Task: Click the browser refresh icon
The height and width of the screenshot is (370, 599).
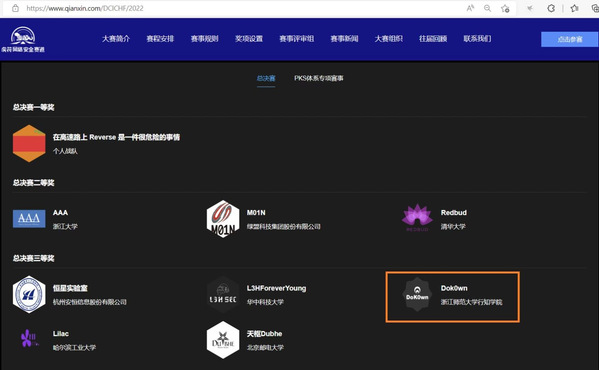Action: tap(551, 8)
